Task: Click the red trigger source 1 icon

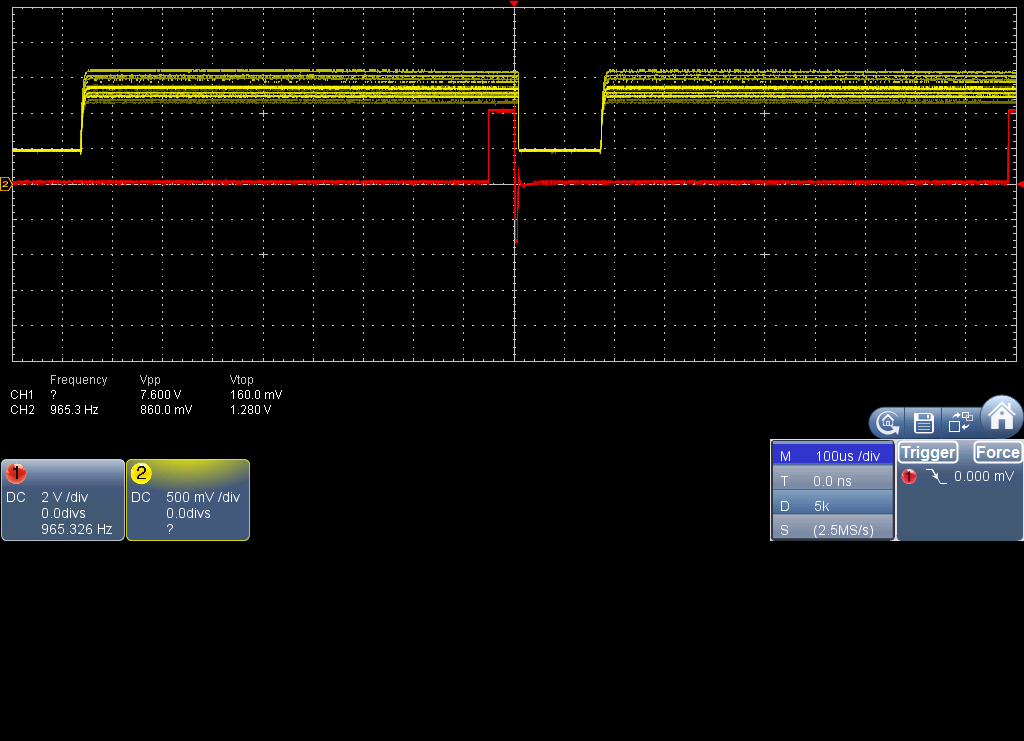Action: point(908,477)
